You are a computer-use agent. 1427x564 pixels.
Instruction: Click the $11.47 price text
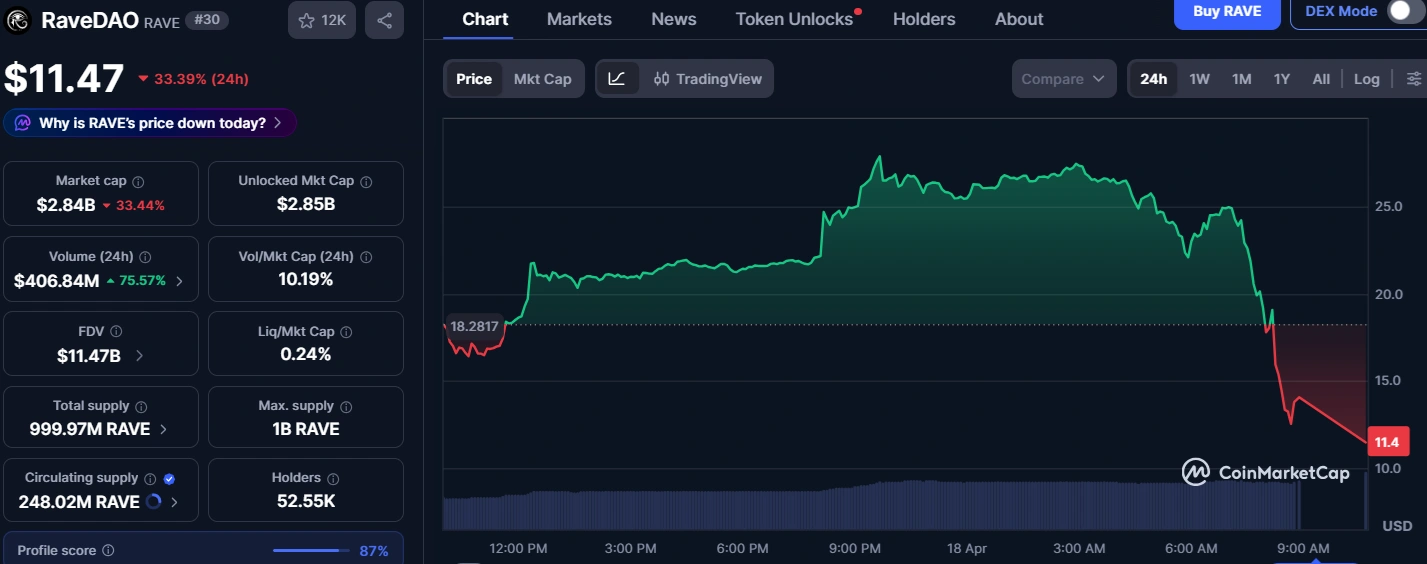[64, 79]
